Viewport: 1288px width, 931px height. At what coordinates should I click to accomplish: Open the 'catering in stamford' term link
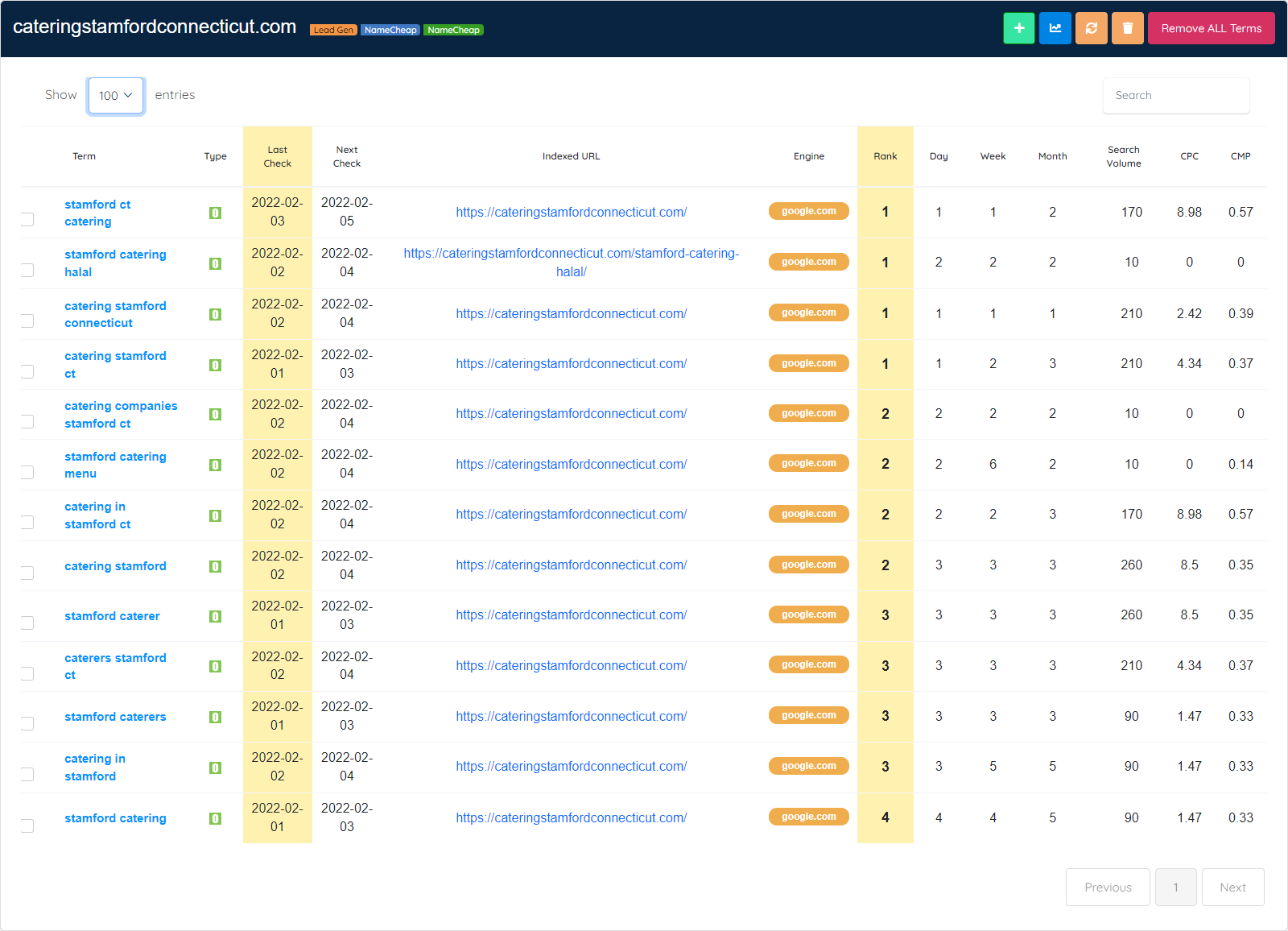[x=95, y=768]
